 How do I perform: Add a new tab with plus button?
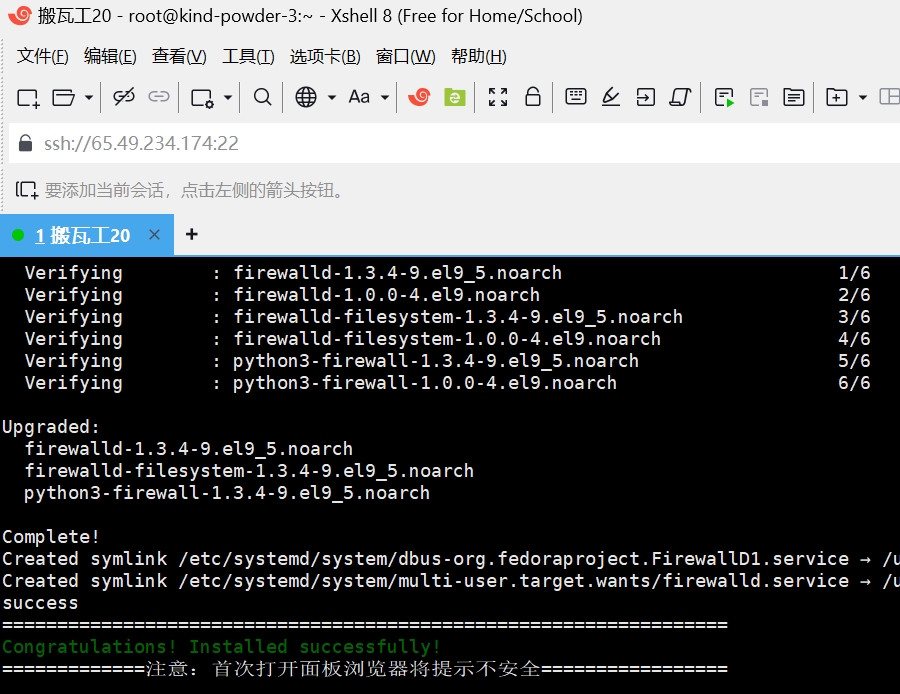[x=192, y=235]
